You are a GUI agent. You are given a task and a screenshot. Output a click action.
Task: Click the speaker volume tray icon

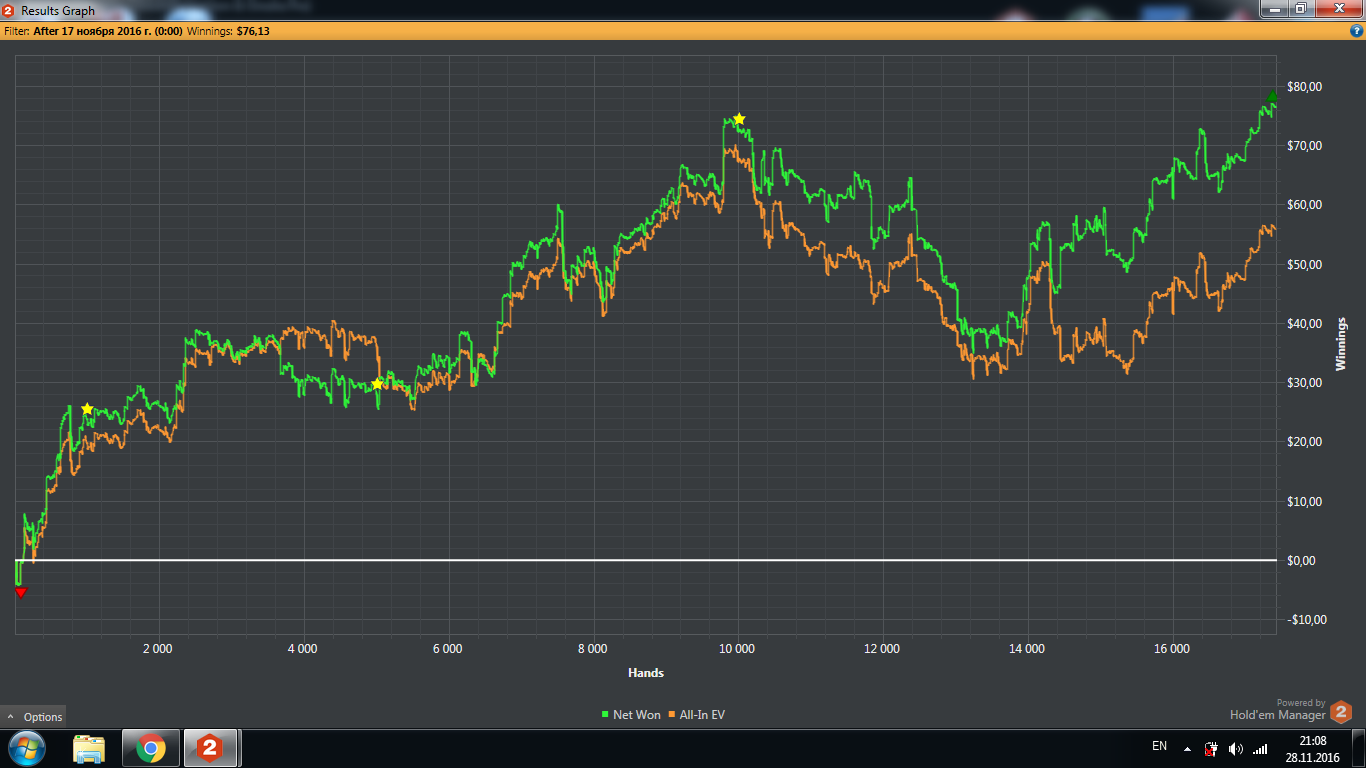click(x=1236, y=748)
